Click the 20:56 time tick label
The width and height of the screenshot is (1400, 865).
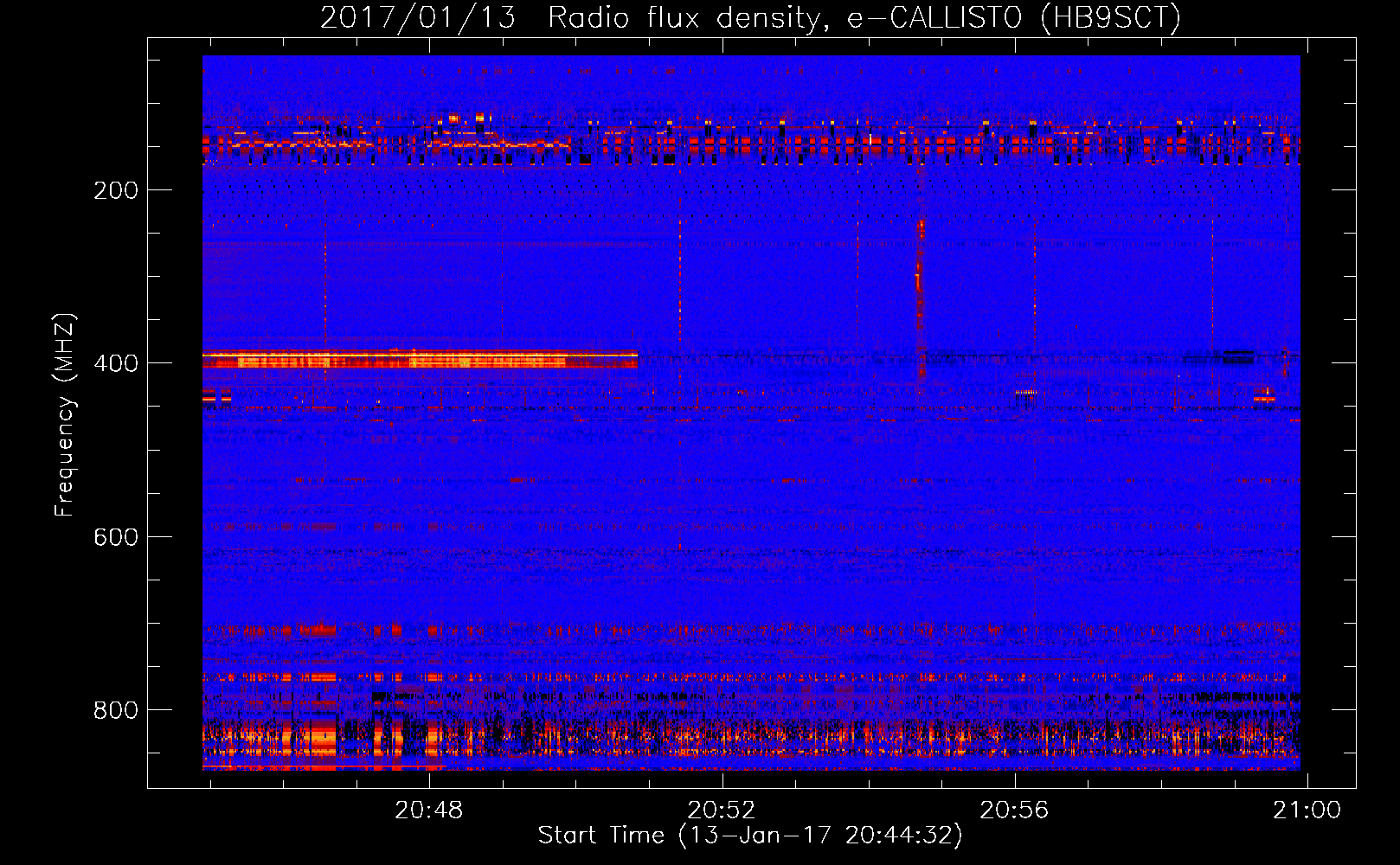click(x=1014, y=811)
